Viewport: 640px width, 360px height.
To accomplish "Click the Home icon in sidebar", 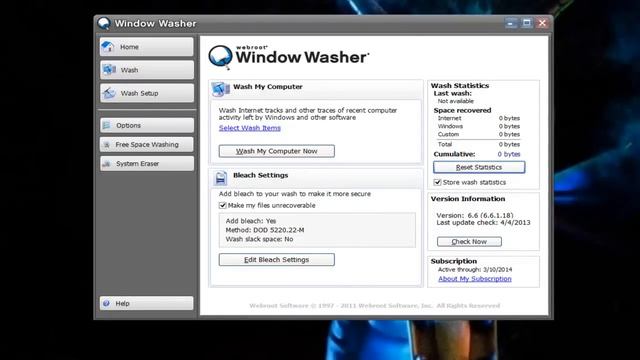I will 108,47.
